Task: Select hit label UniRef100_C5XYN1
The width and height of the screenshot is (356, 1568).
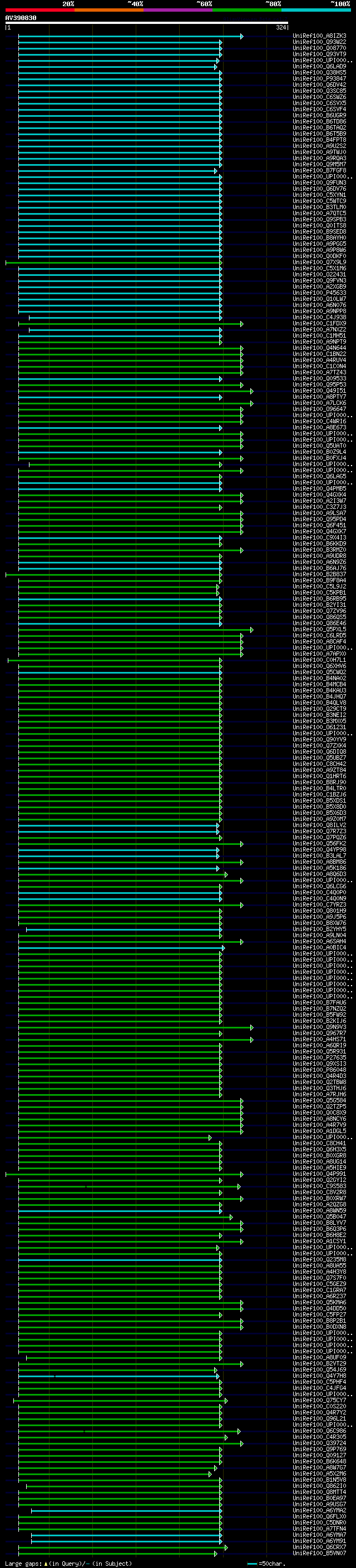Action: 319,195
